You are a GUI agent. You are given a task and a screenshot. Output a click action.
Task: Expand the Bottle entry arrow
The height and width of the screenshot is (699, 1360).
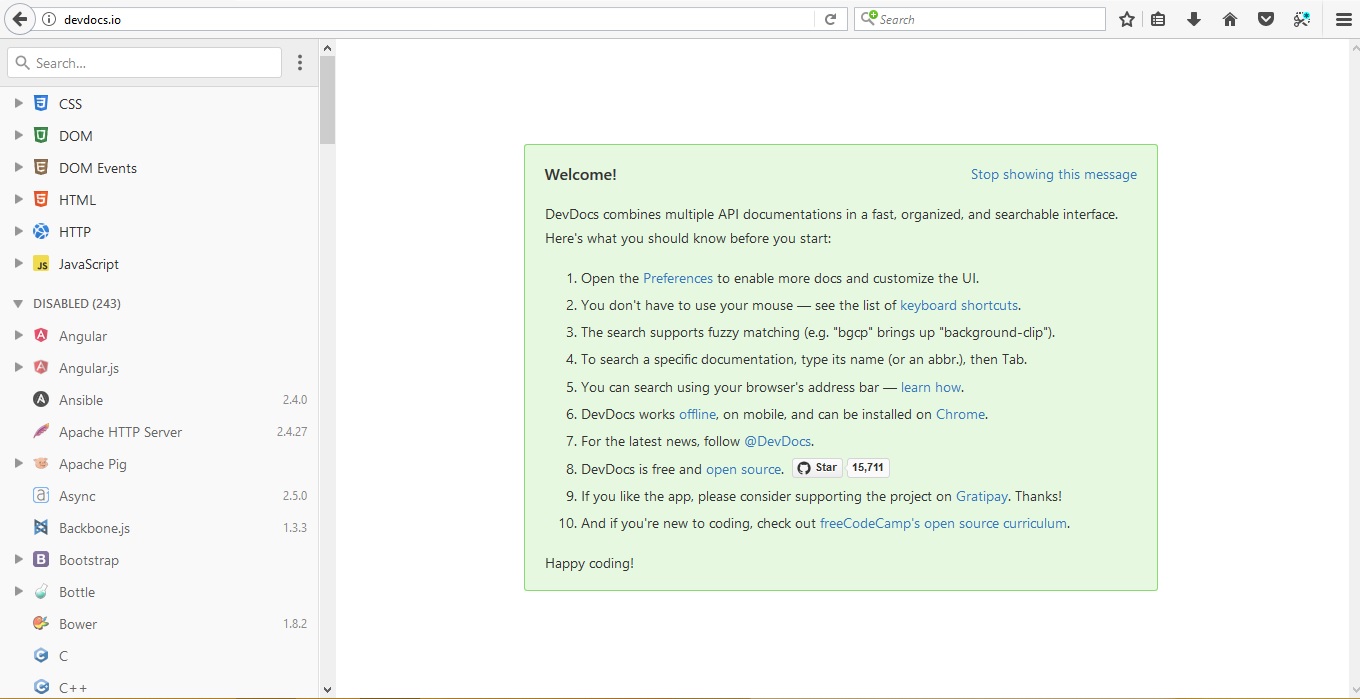tap(18, 592)
